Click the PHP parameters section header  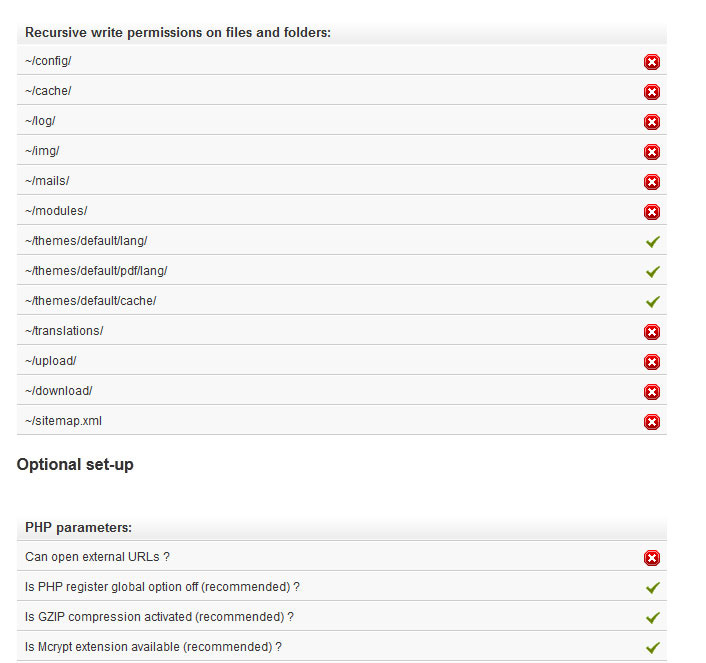[79, 528]
